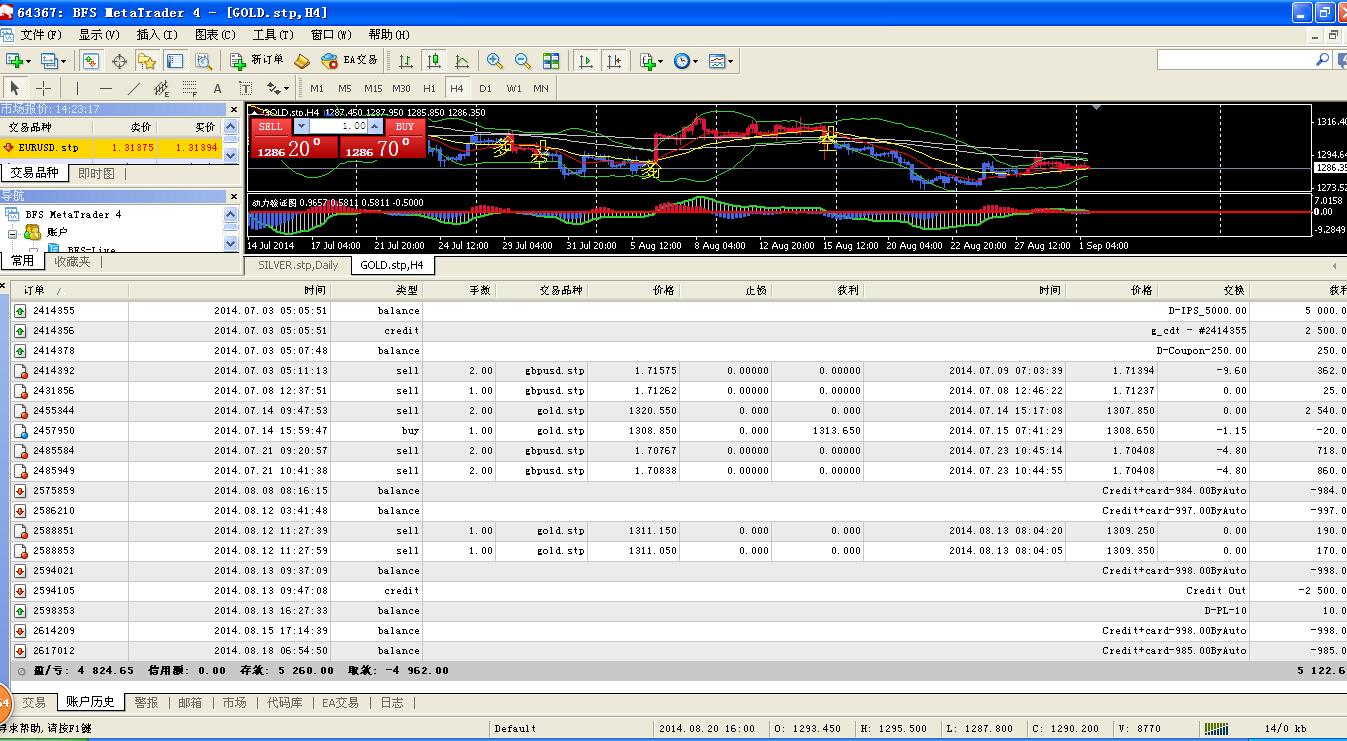The height and width of the screenshot is (741, 1347).
Task: Switch chart to M15 timeframe
Action: tap(373, 88)
